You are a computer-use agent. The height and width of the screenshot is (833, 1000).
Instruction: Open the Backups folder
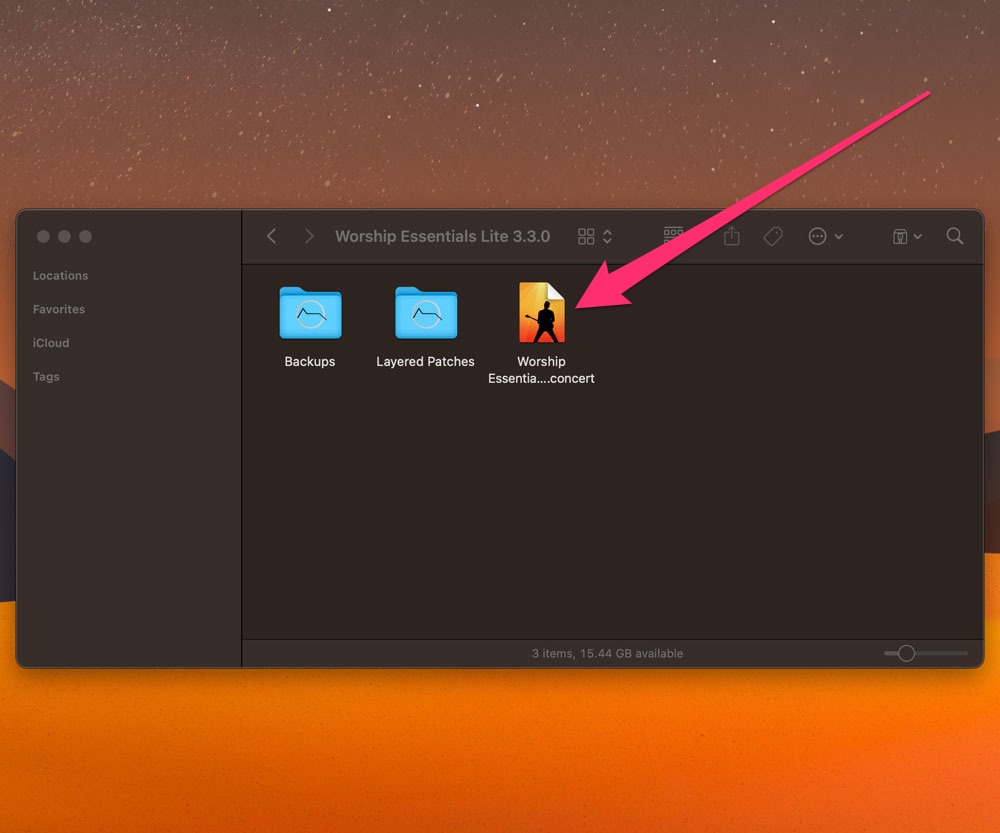pos(310,313)
